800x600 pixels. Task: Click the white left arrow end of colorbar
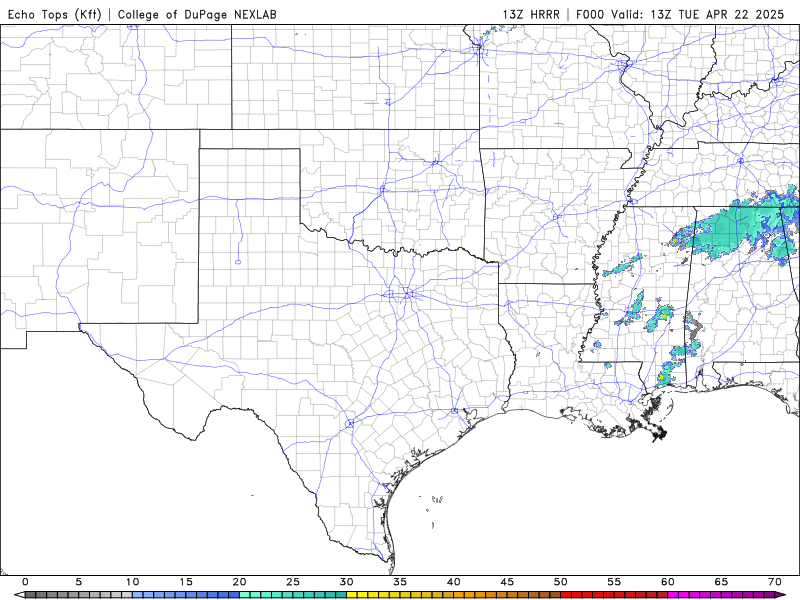(x=19, y=594)
